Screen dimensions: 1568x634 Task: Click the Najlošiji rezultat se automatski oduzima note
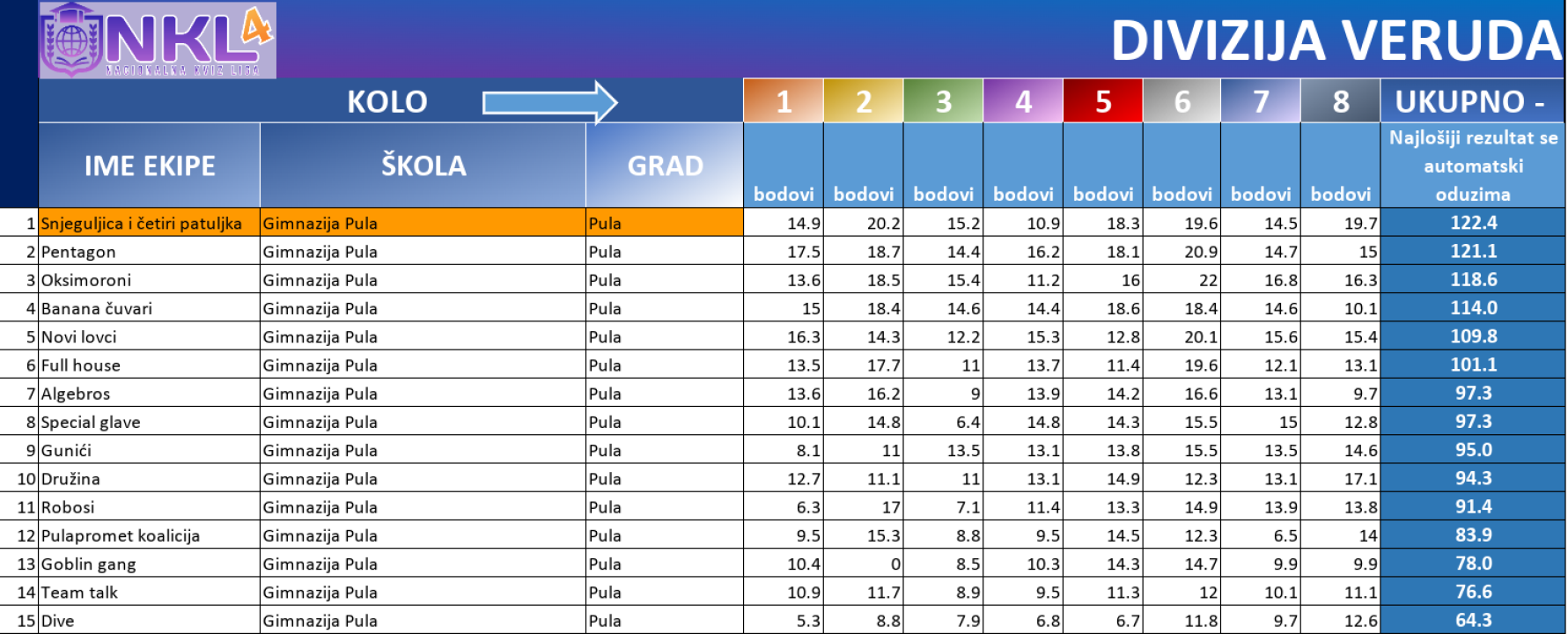(1473, 166)
